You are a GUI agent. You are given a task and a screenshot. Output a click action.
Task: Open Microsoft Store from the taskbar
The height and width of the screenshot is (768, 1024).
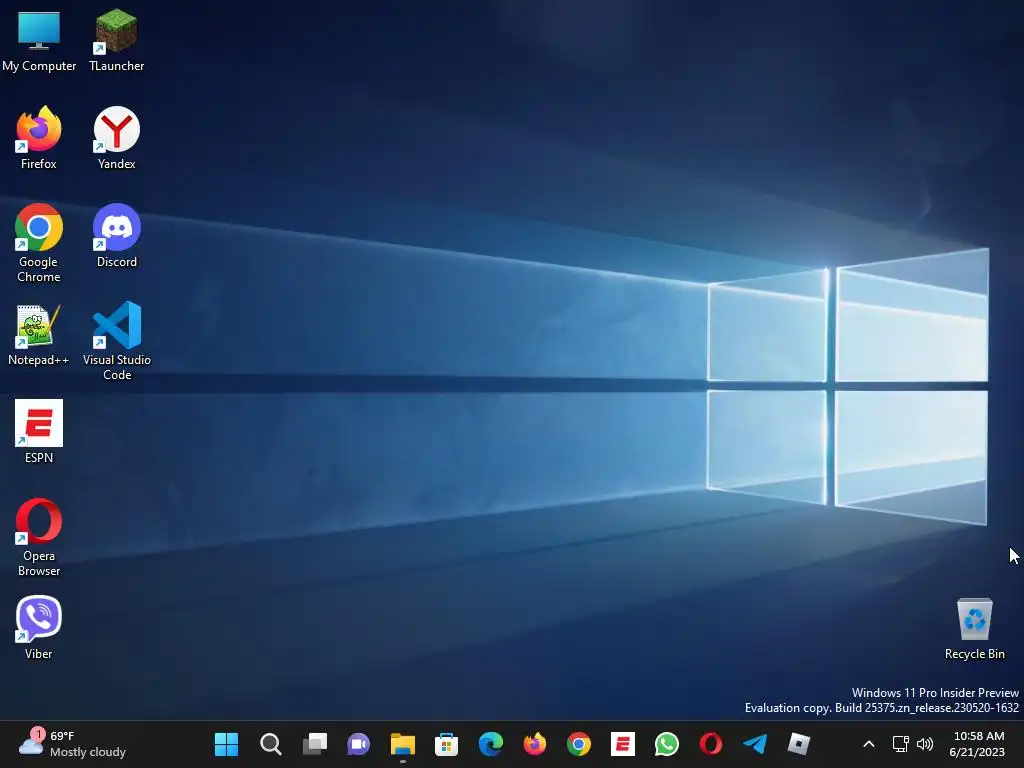click(x=447, y=744)
